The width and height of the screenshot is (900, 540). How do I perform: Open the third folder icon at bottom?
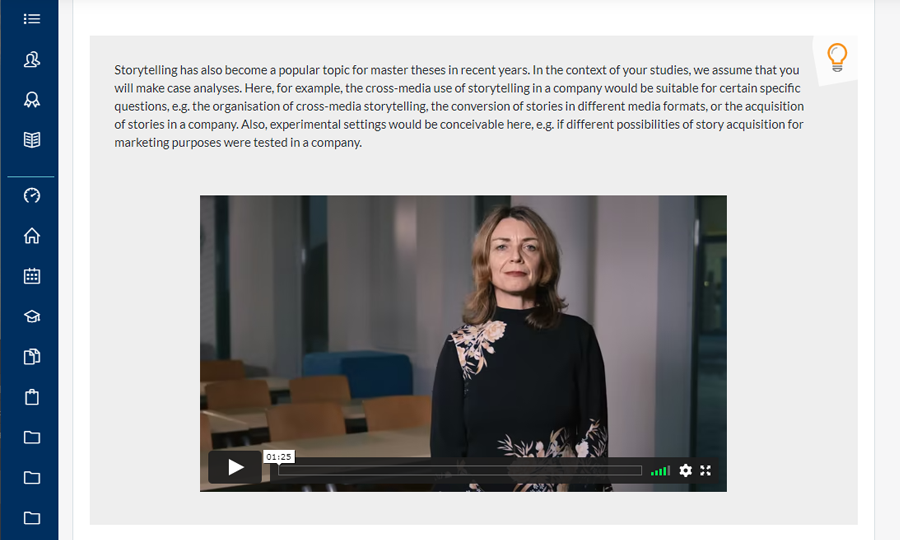pyautogui.click(x=32, y=518)
